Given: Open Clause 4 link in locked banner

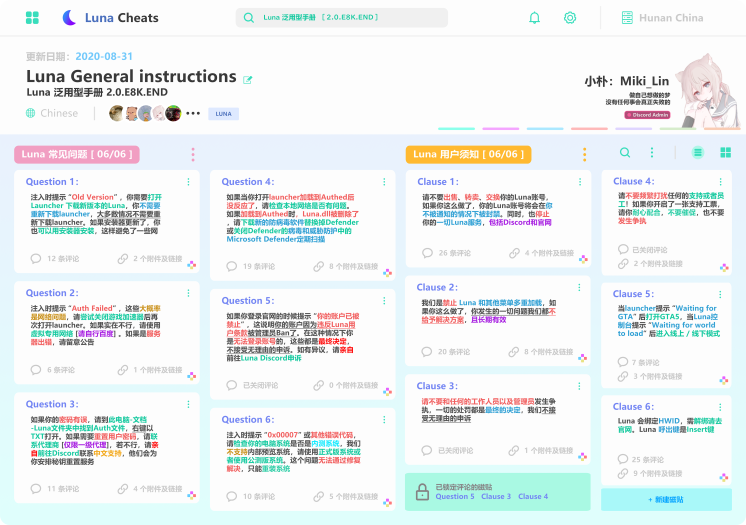Looking at the screenshot, I should pos(533,496).
